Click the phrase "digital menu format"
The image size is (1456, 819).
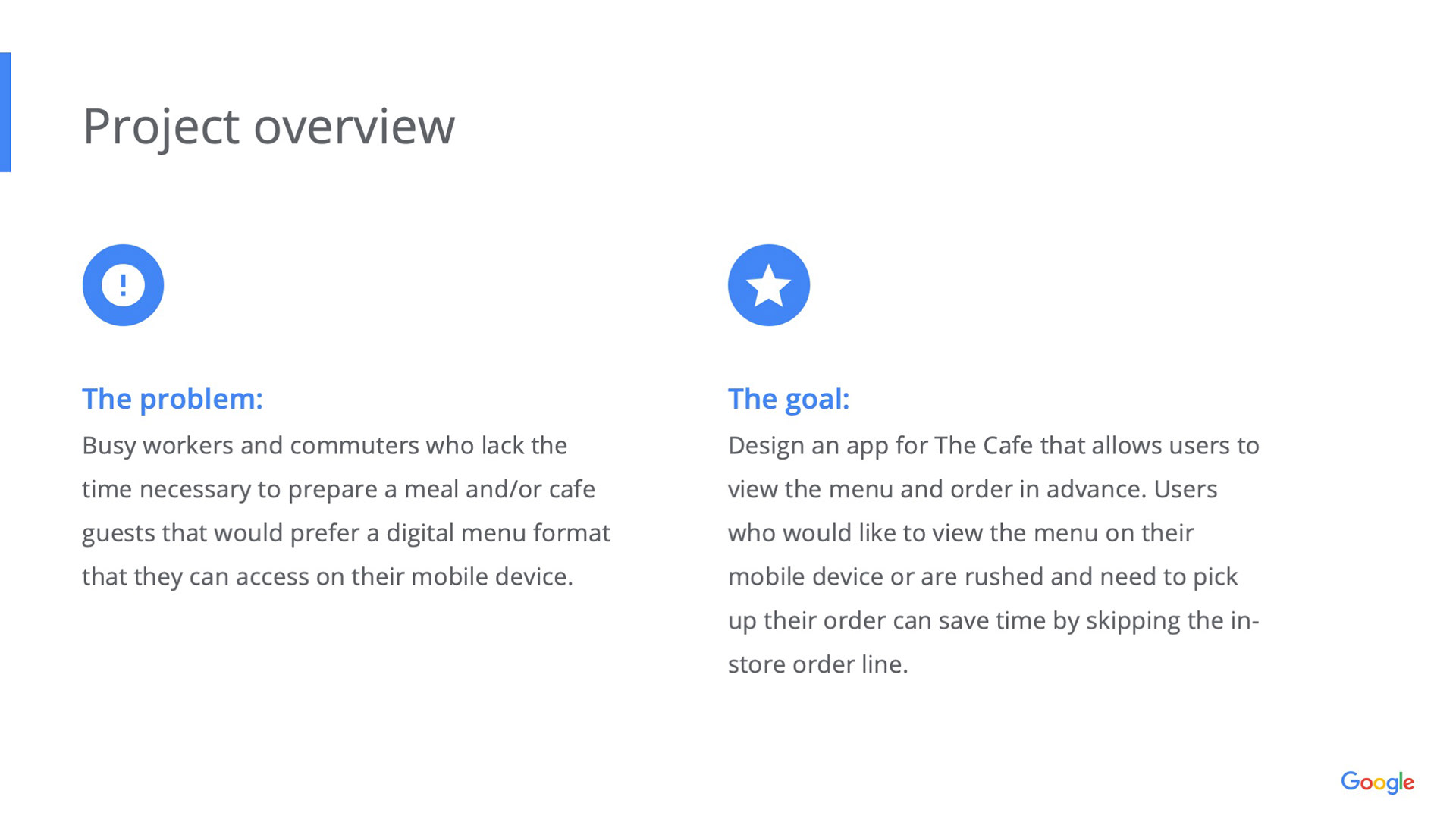tap(497, 533)
